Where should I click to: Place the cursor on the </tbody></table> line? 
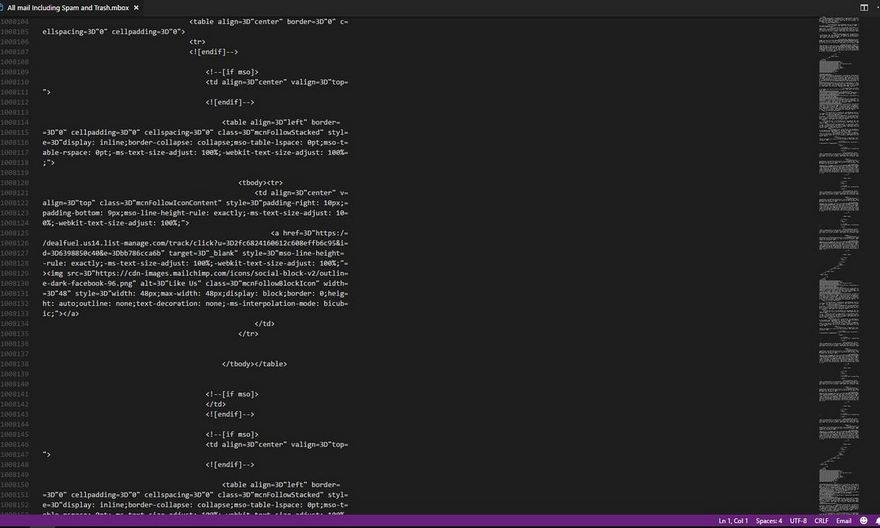(254, 363)
